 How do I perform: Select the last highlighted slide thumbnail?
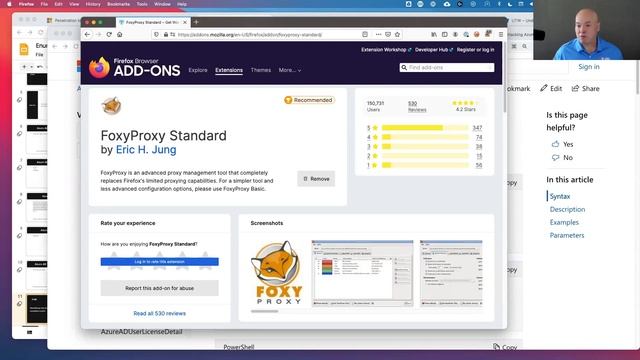37,309
